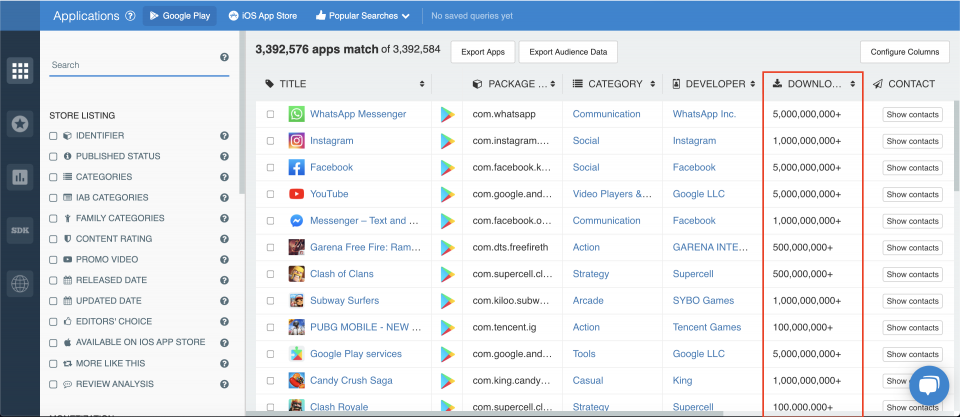
Task: Sort by the TITLE column arrows
Action: tap(422, 84)
